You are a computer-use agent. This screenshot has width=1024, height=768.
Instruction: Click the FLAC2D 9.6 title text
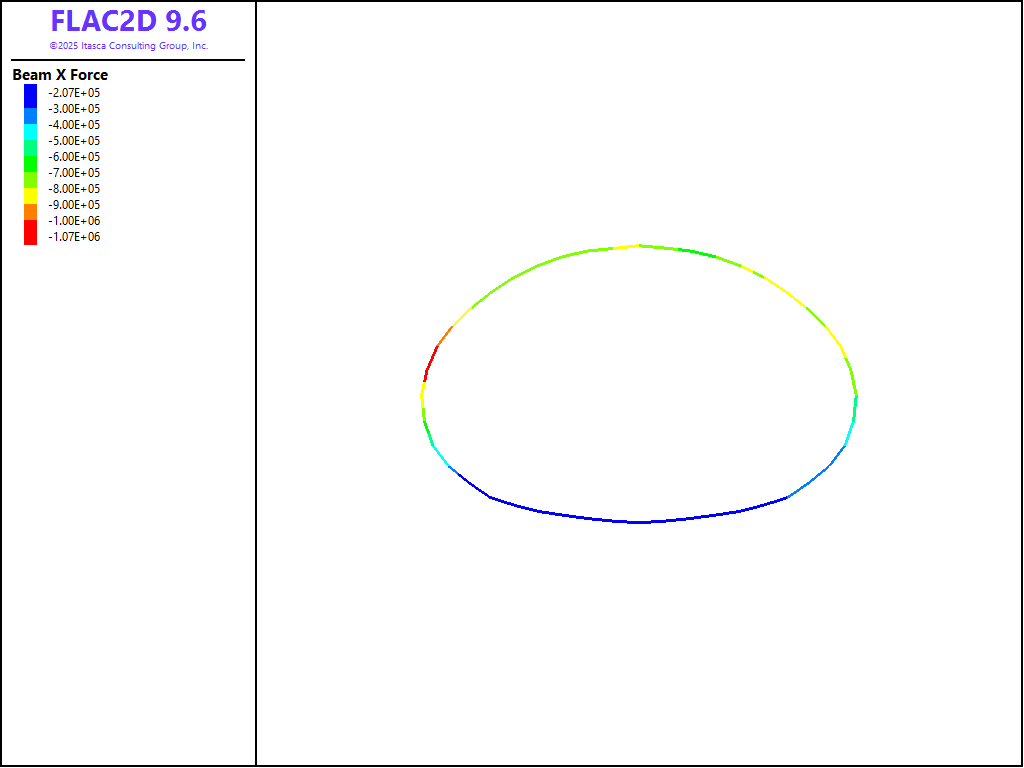(128, 22)
